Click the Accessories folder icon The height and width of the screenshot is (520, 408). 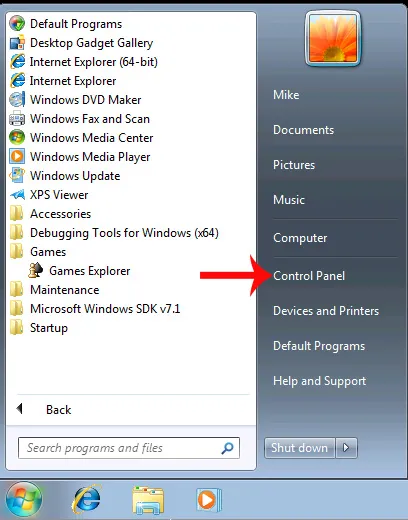tap(17, 214)
